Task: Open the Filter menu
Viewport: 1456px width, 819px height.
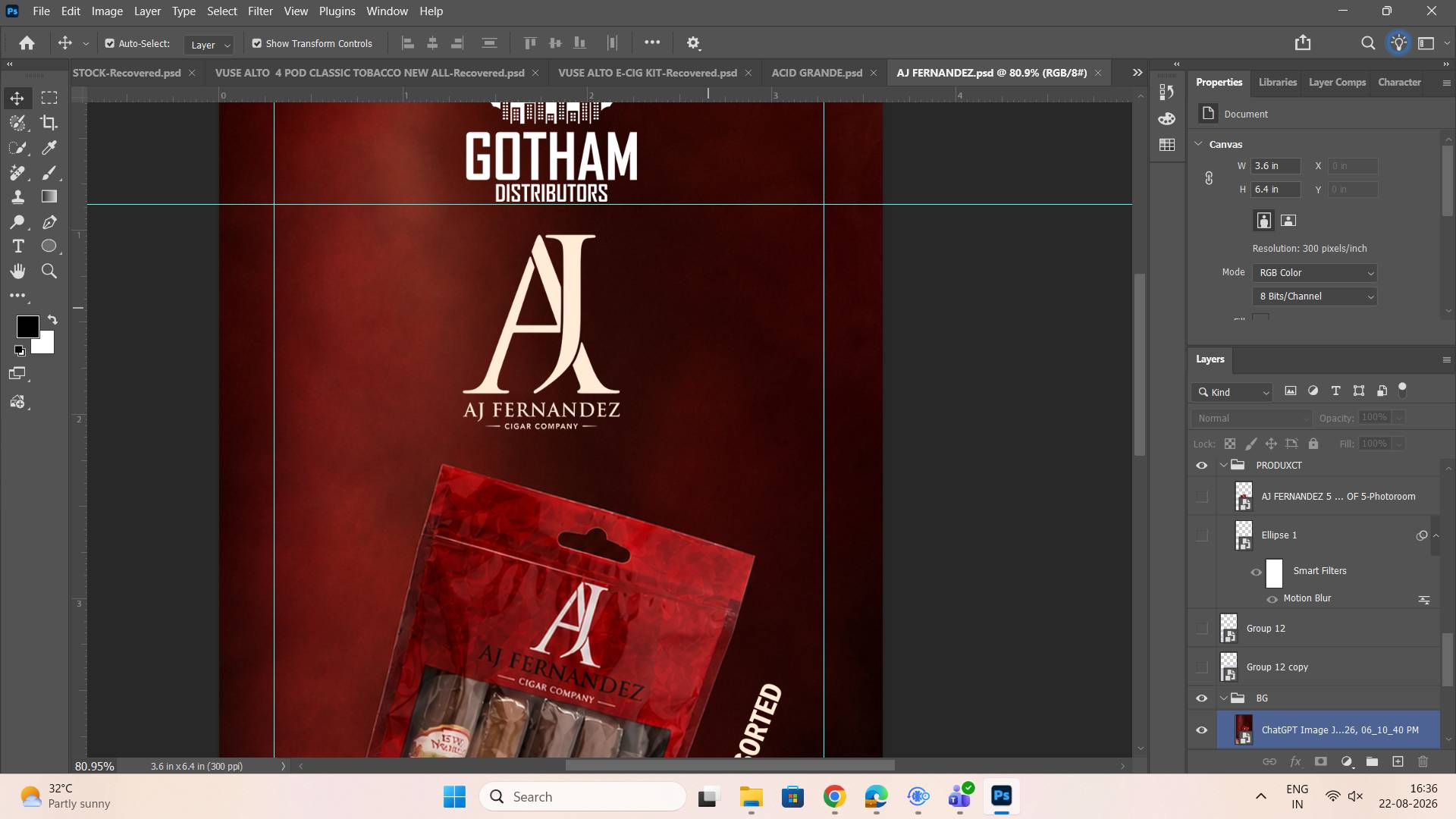Action: [x=260, y=11]
